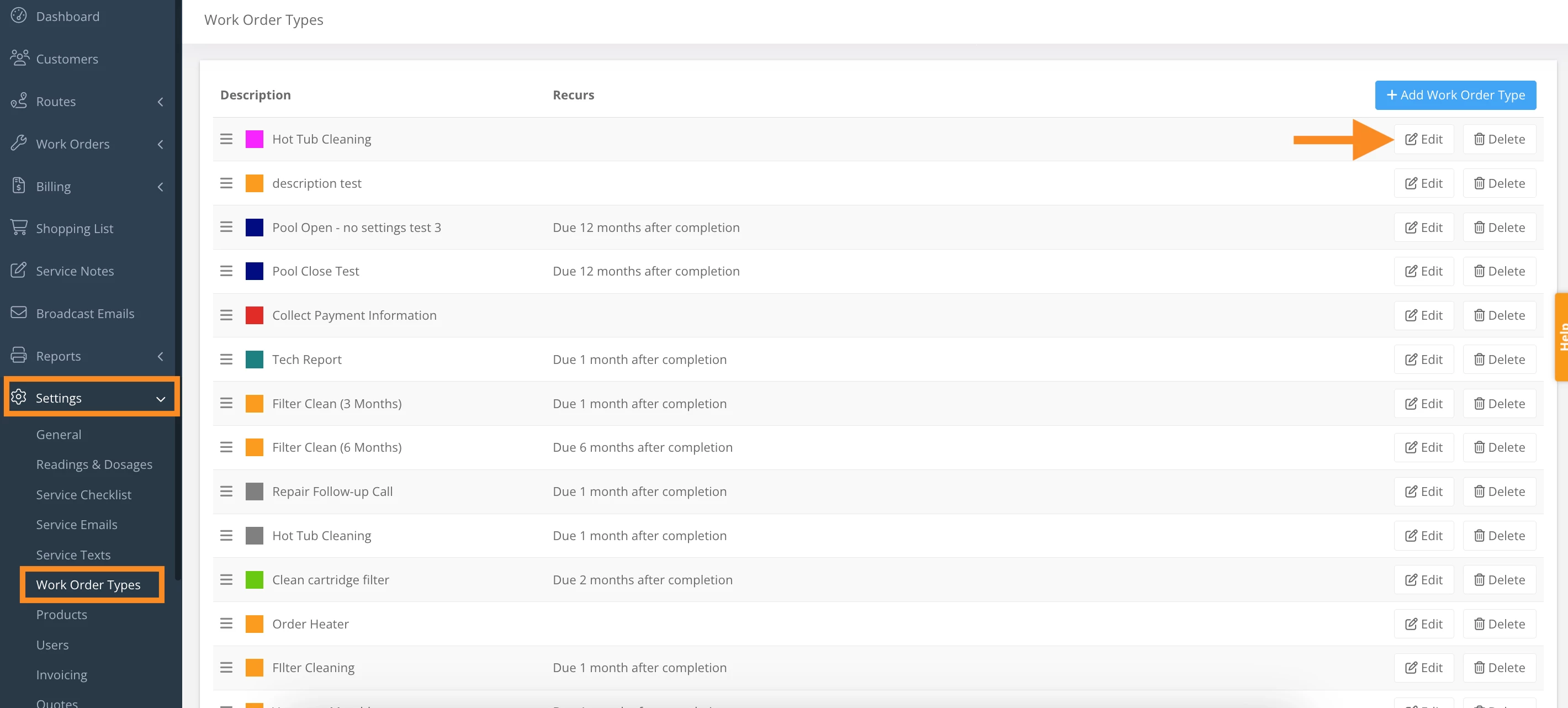Click the Shopping List cart icon

click(x=19, y=228)
